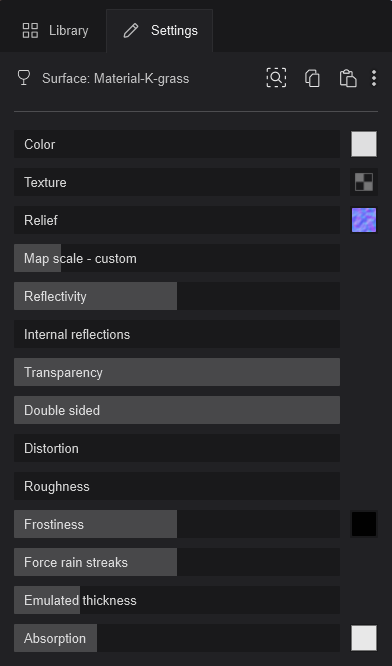Click the Map scale - custom slider
The image size is (392, 666).
177,258
